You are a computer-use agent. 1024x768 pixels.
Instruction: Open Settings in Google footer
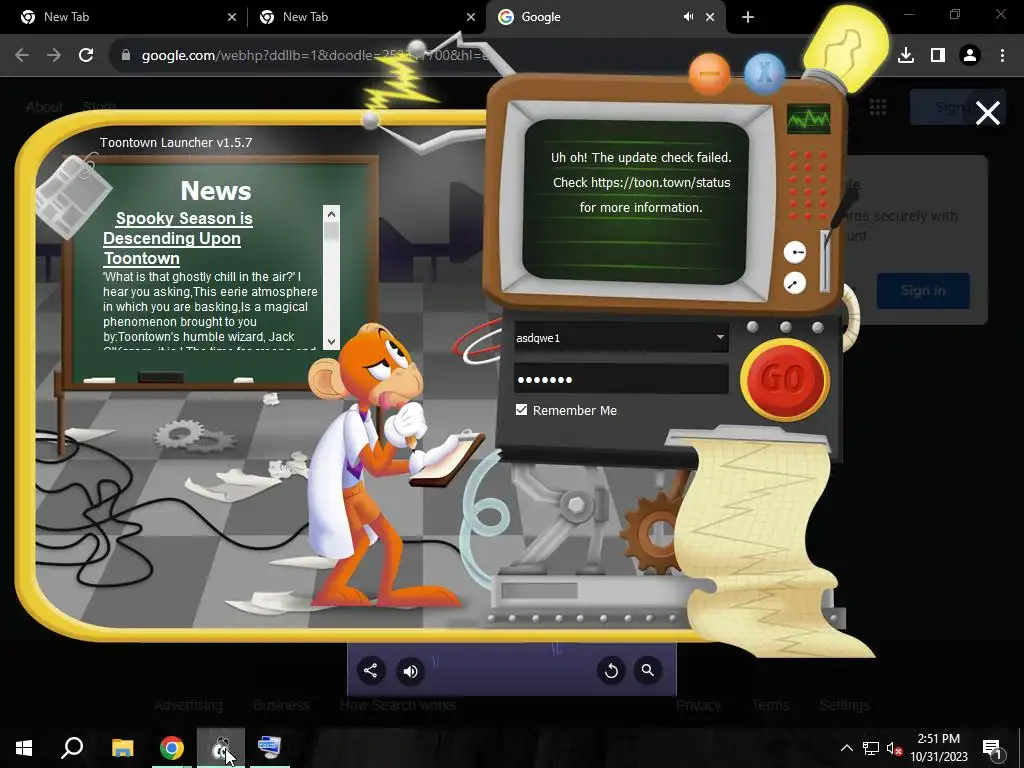(844, 705)
